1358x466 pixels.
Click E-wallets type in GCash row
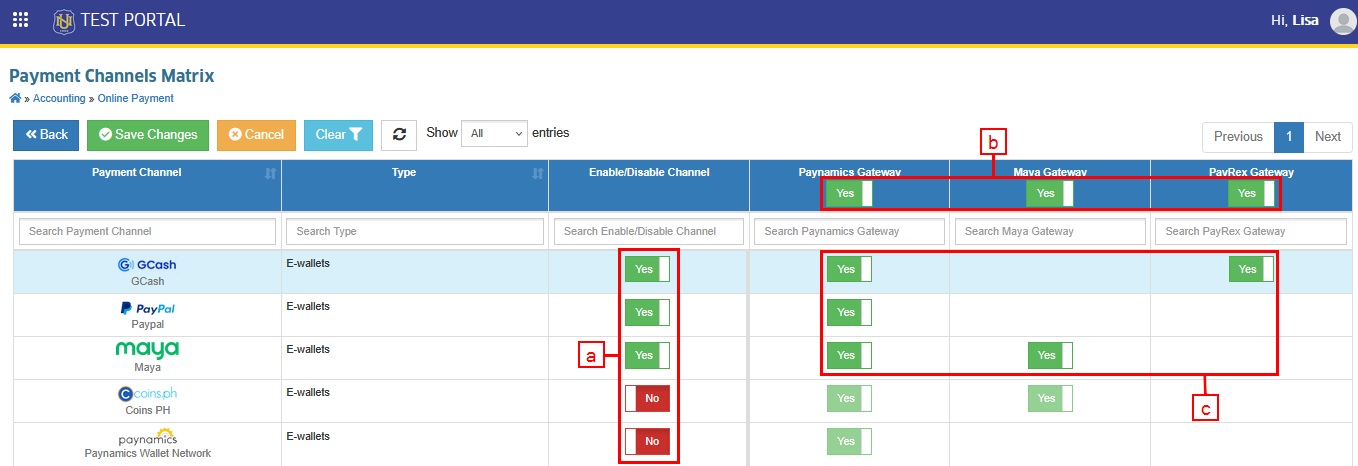coord(308,263)
